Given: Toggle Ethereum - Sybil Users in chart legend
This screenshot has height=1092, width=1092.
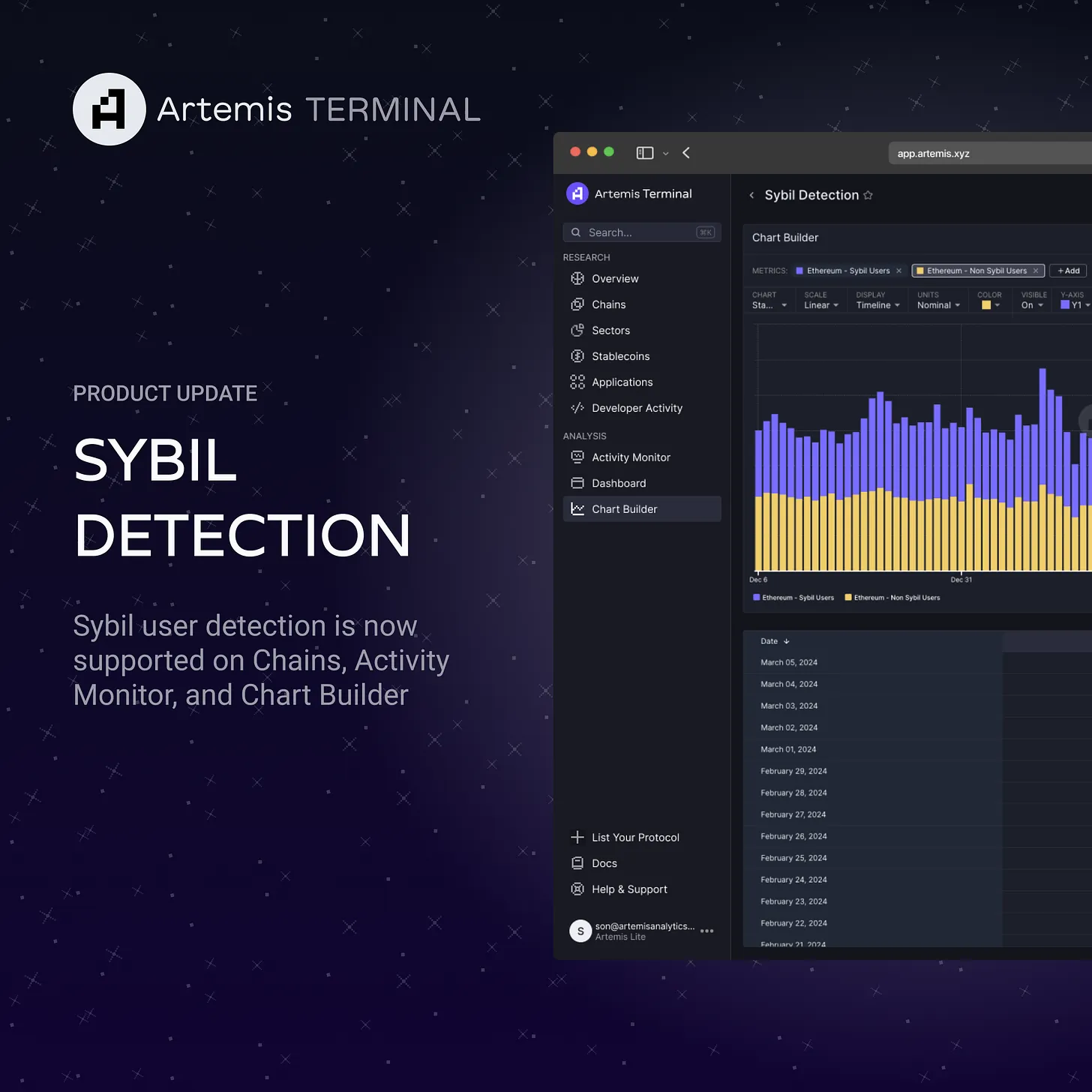Looking at the screenshot, I should pyautogui.click(x=793, y=598).
